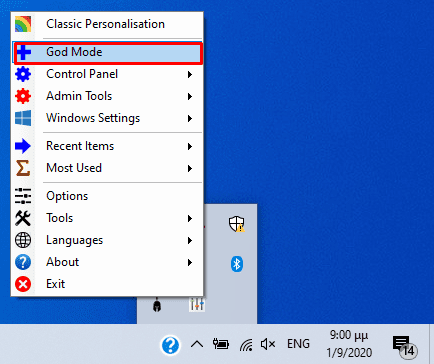This screenshot has width=434, height=364.
Task: Click the red X Exit icon
Action: pyautogui.click(x=23, y=284)
